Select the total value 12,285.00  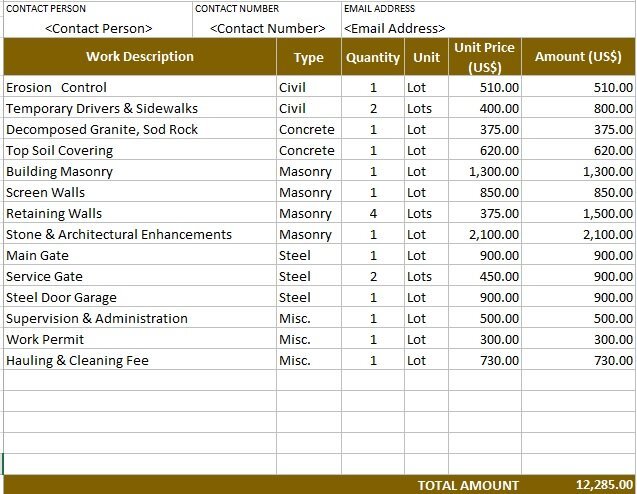coord(604,484)
